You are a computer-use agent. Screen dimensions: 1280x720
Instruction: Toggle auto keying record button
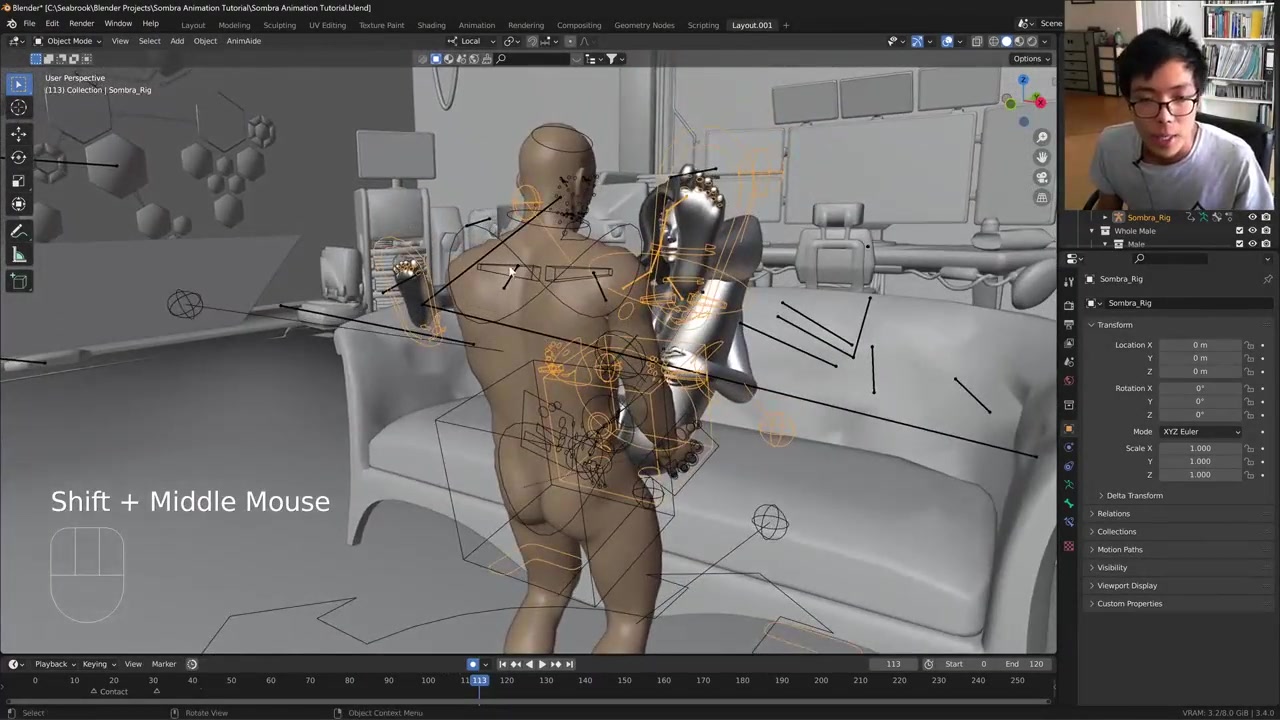[x=473, y=664]
